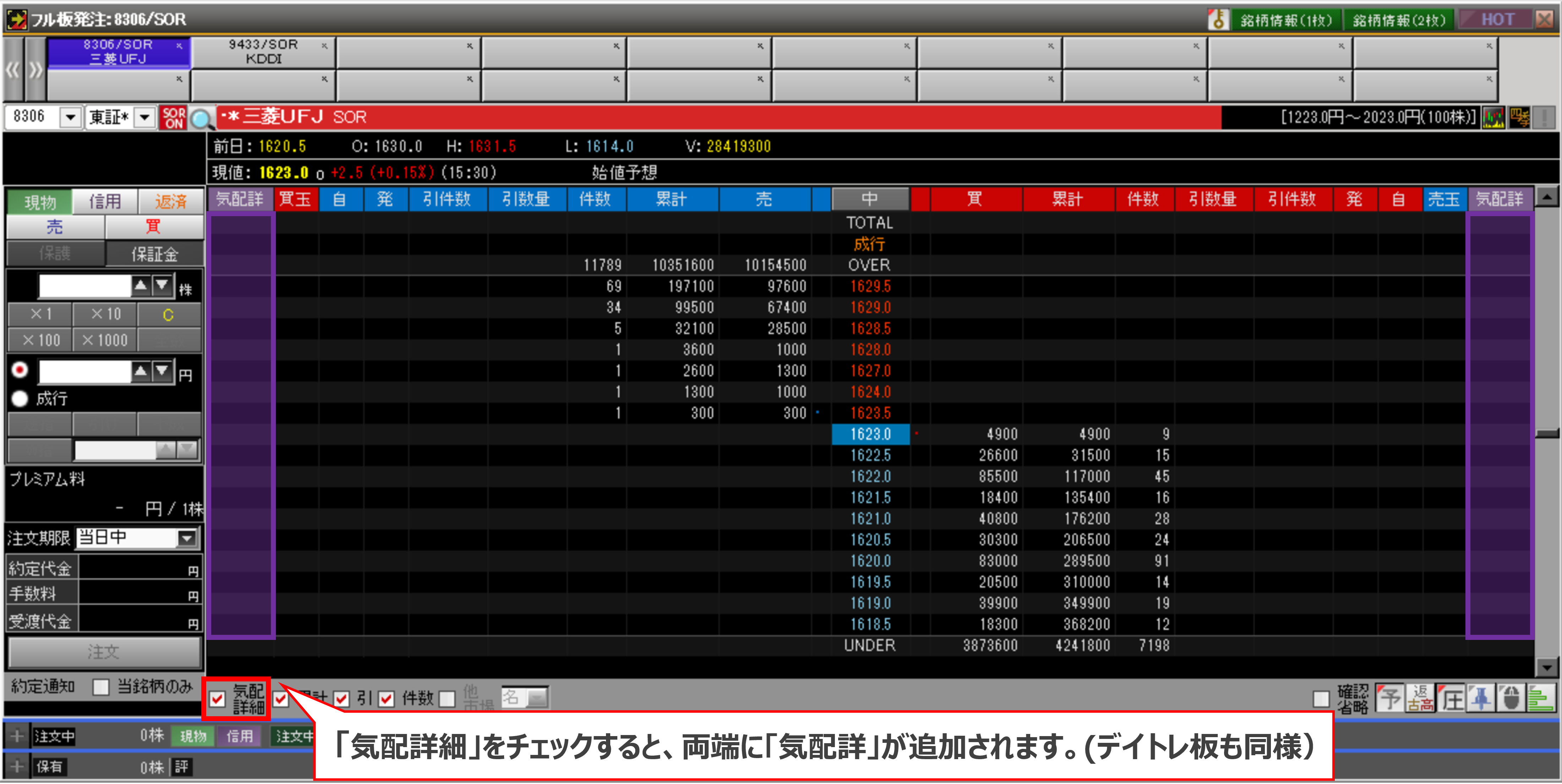Select the 現物 cash trading tab
This screenshot has width=1562, height=784.
[x=39, y=201]
